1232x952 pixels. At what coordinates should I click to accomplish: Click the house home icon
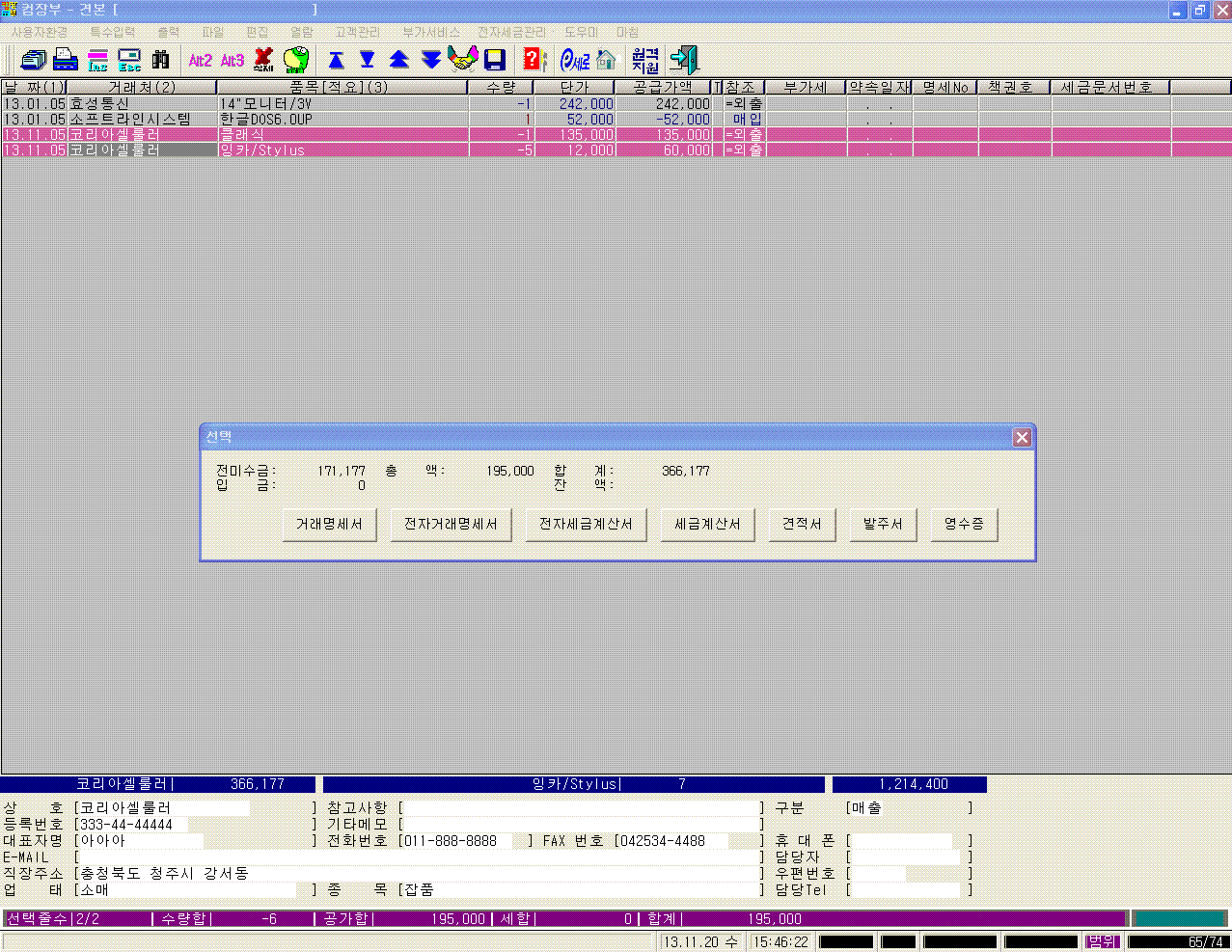pos(606,60)
